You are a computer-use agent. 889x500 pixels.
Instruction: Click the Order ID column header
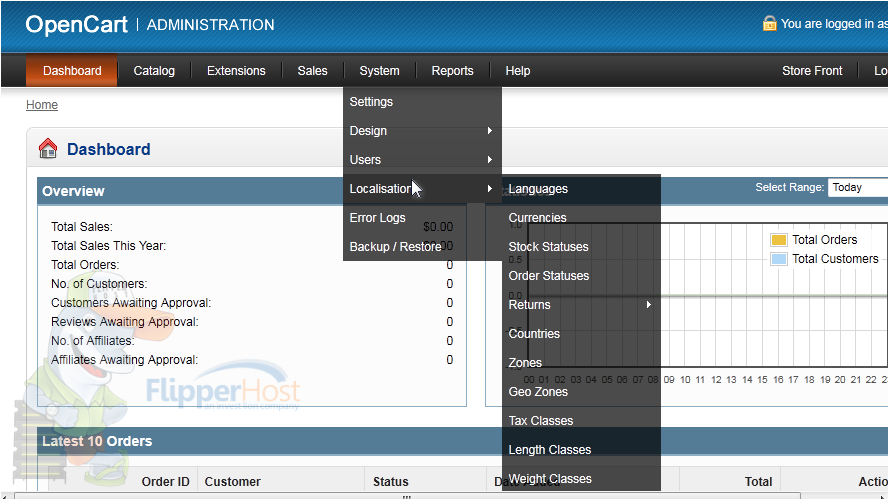[166, 481]
